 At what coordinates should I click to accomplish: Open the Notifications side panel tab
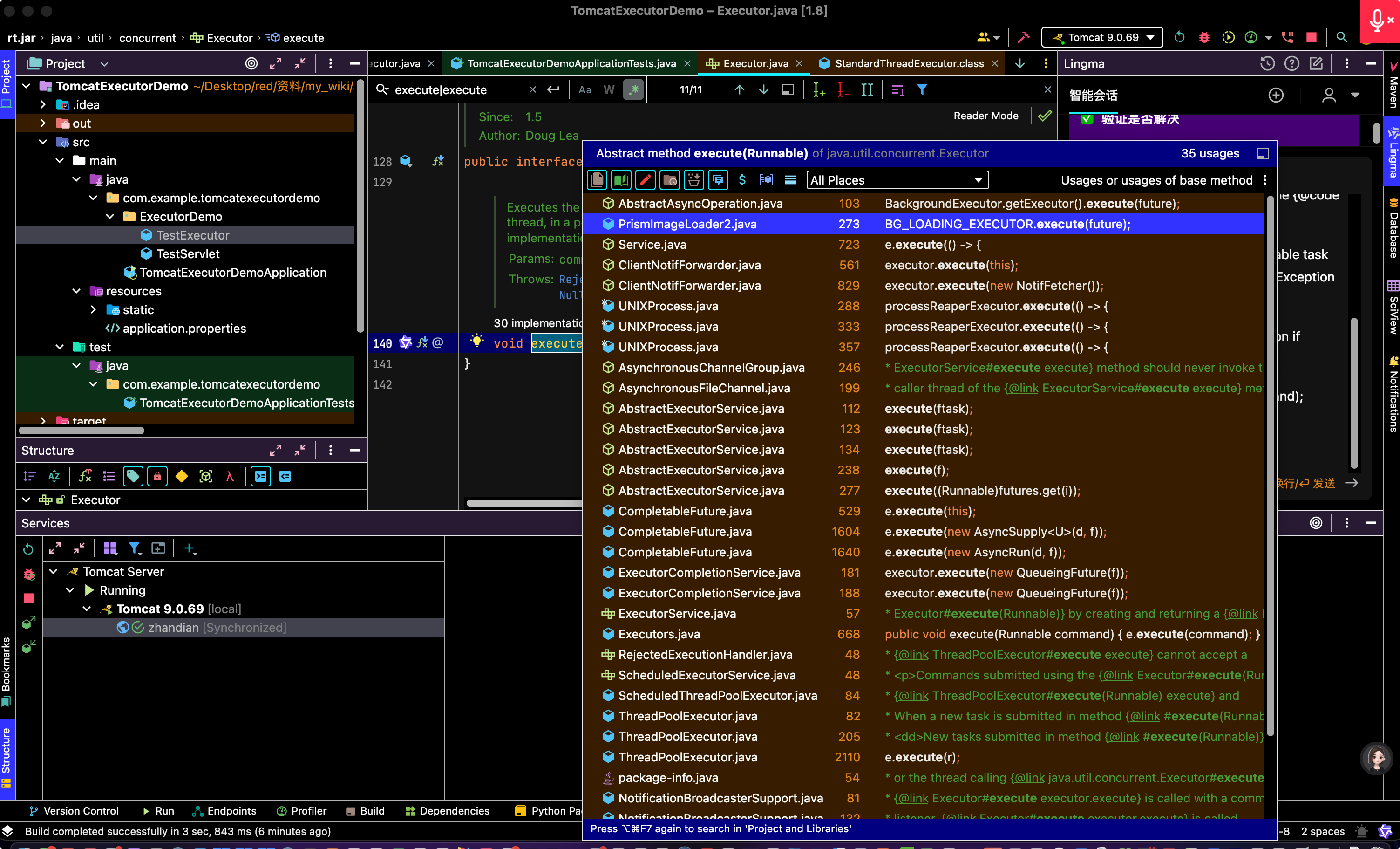[1393, 395]
